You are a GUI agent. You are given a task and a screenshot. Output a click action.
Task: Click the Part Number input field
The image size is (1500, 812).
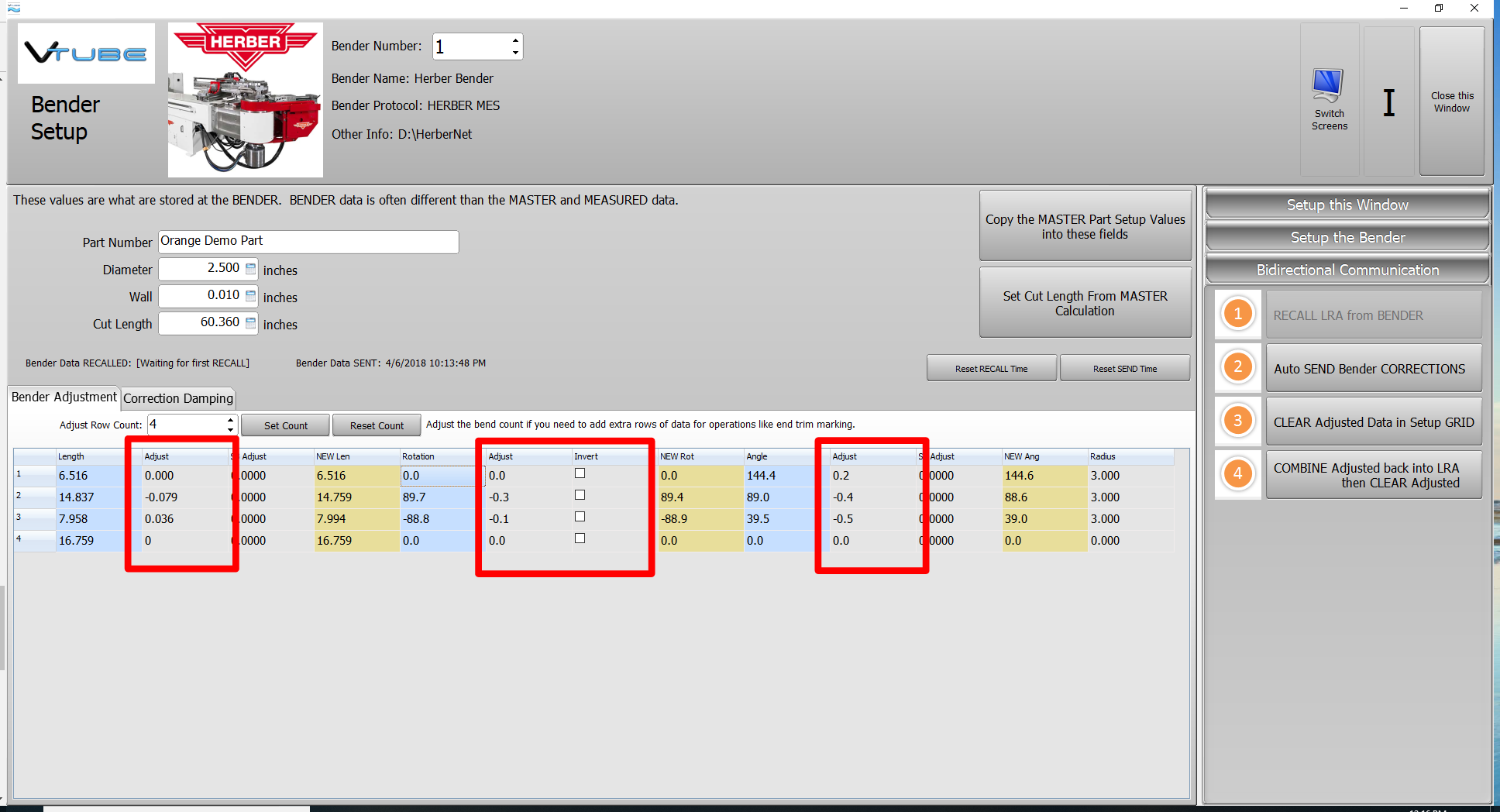point(308,242)
